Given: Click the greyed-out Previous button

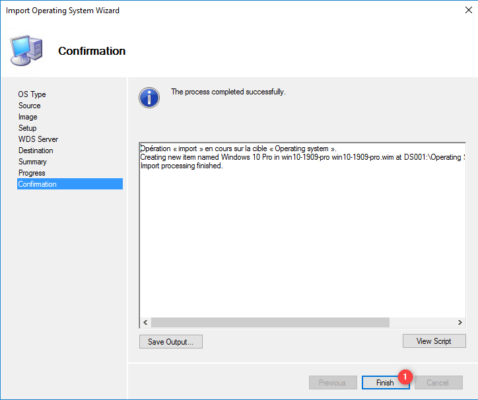Looking at the screenshot, I should pos(333,382).
